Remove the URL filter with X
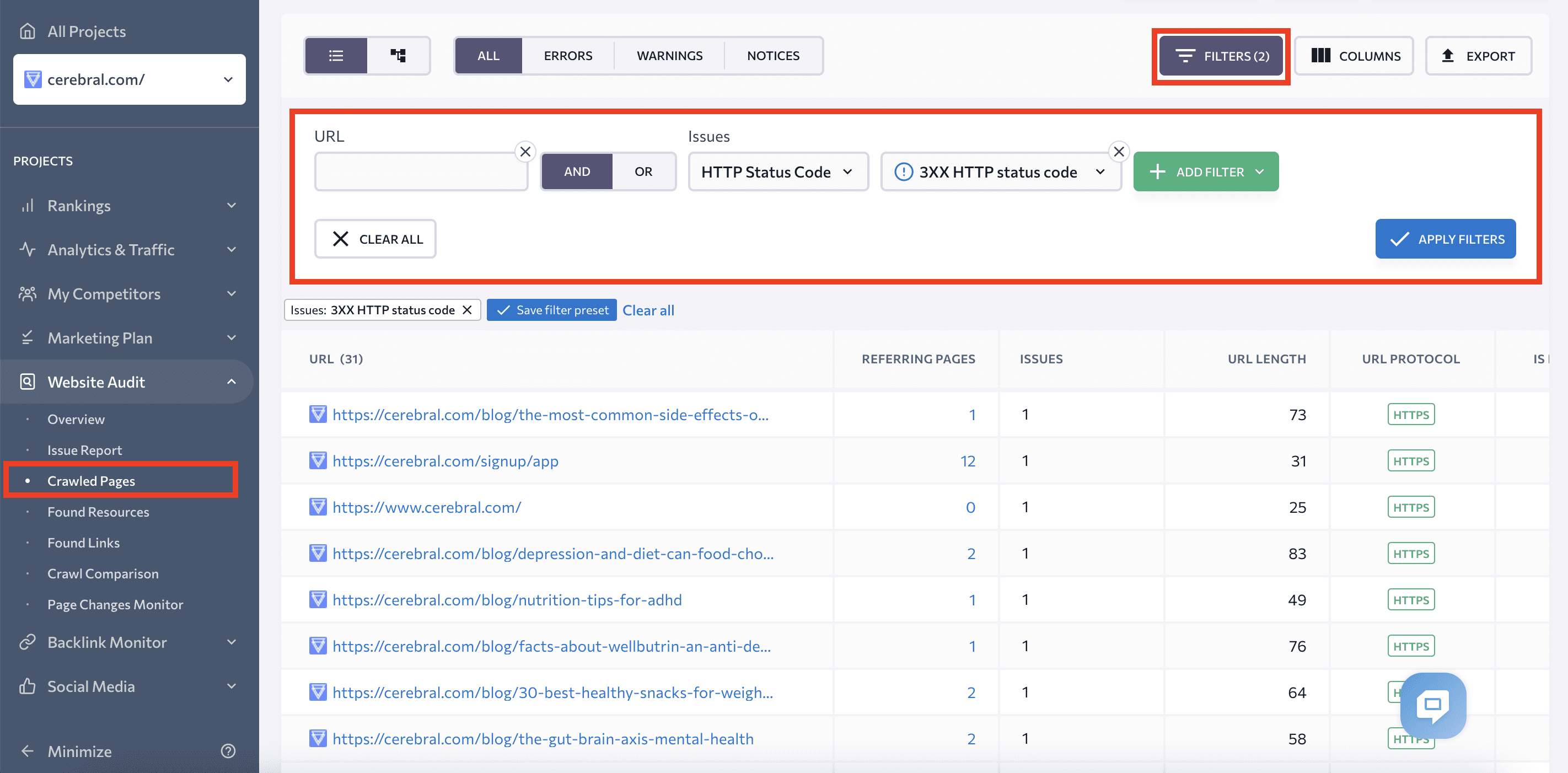1568x773 pixels. click(x=525, y=152)
